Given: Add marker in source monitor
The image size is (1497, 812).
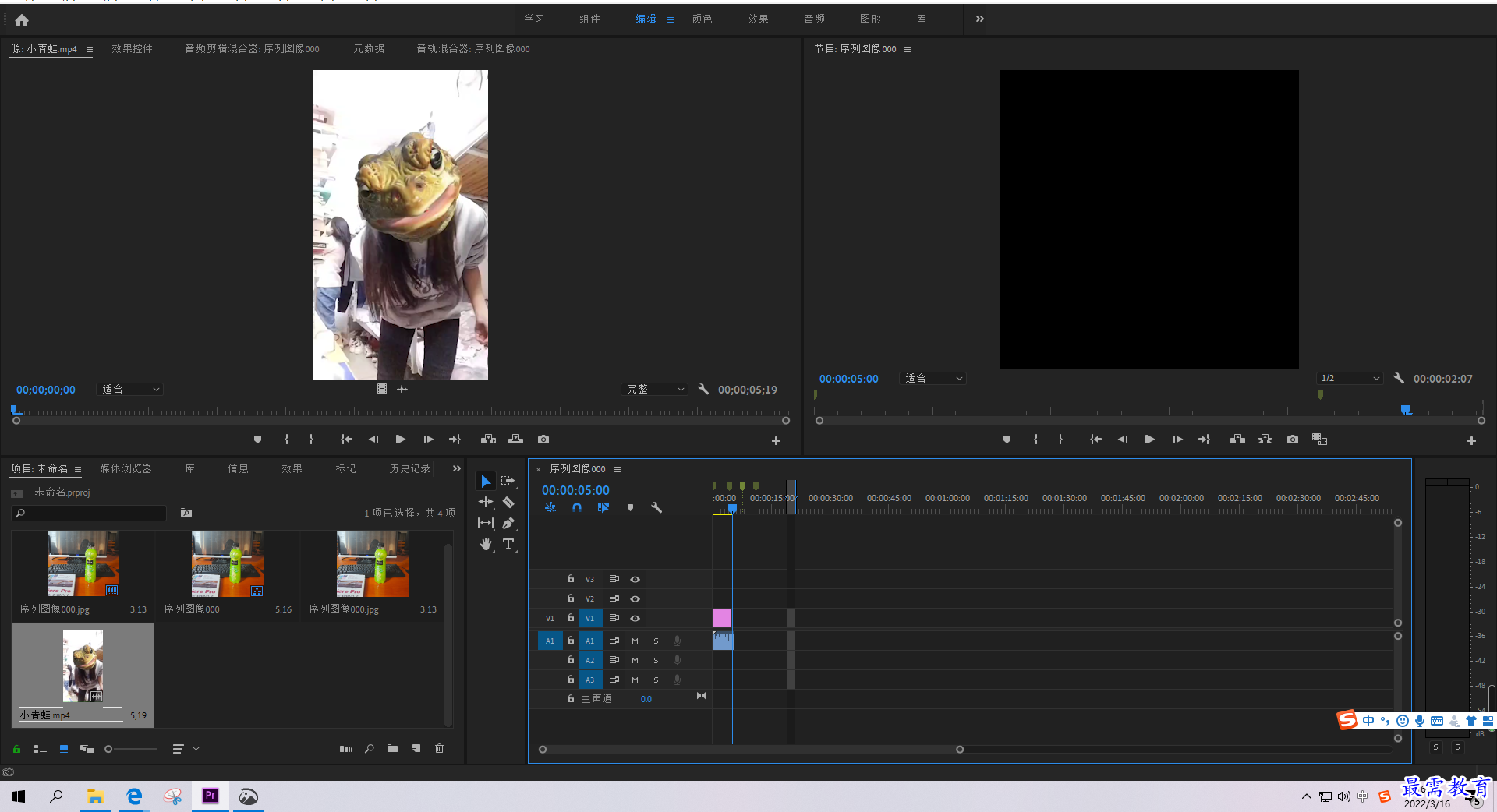Looking at the screenshot, I should 258,440.
